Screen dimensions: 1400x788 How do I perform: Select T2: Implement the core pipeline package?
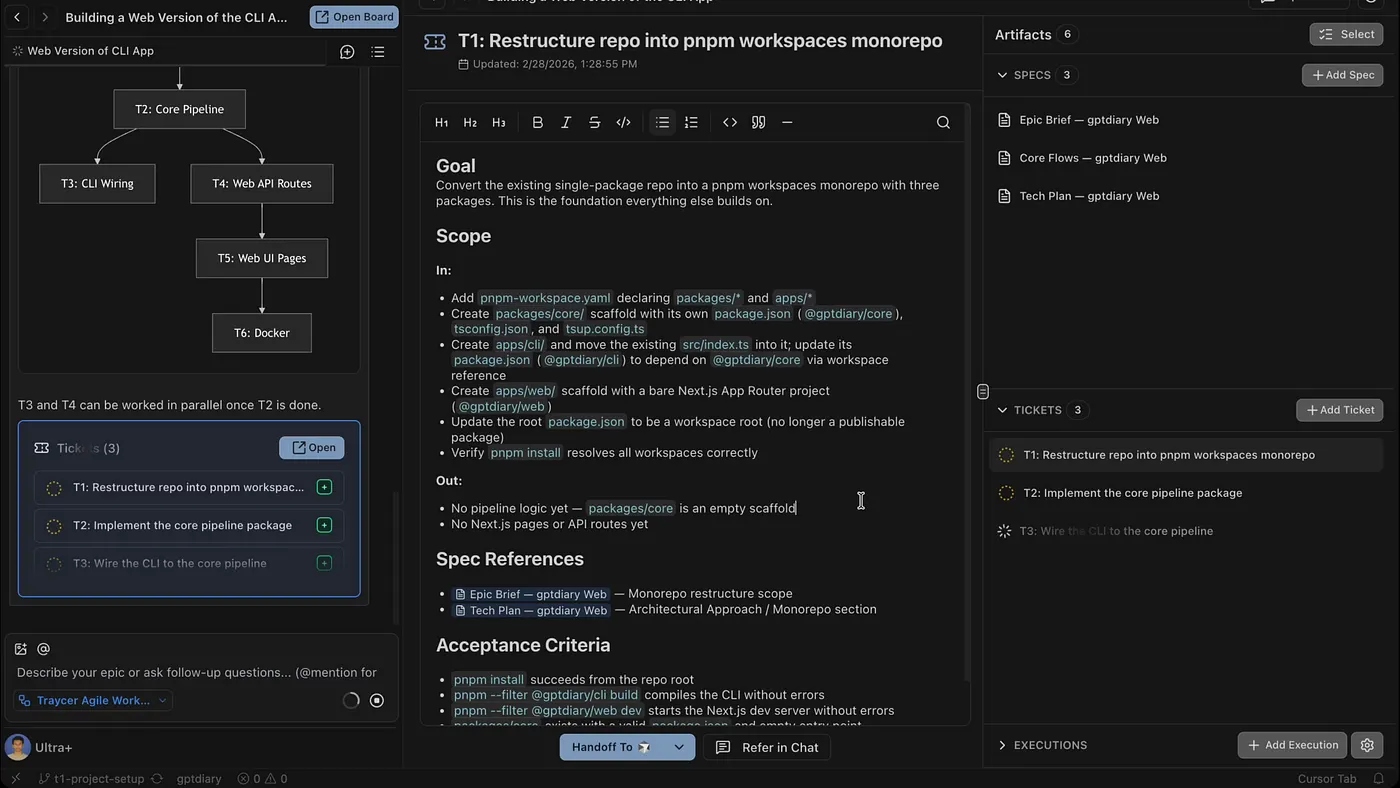[x=1187, y=493]
